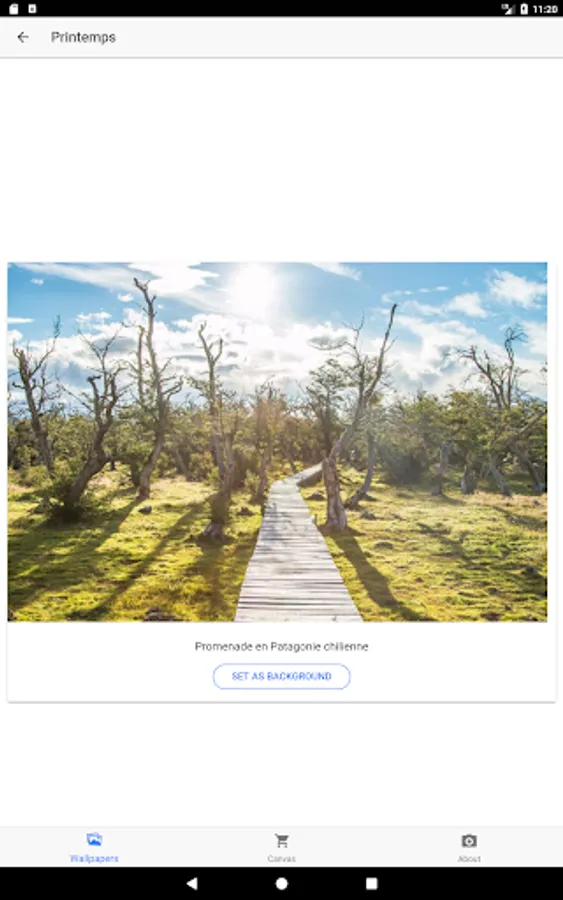Viewport: 563px width, 900px height.
Task: Open recent apps with square button
Action: point(371,883)
